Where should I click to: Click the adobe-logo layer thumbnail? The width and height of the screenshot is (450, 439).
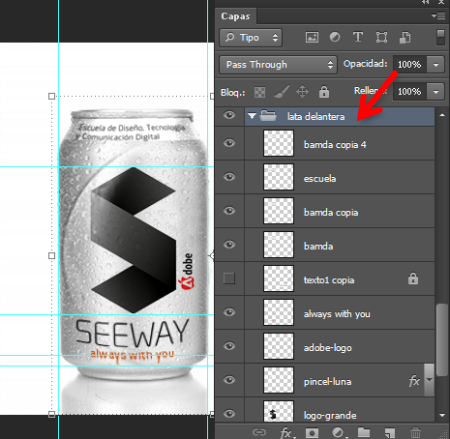click(x=278, y=346)
